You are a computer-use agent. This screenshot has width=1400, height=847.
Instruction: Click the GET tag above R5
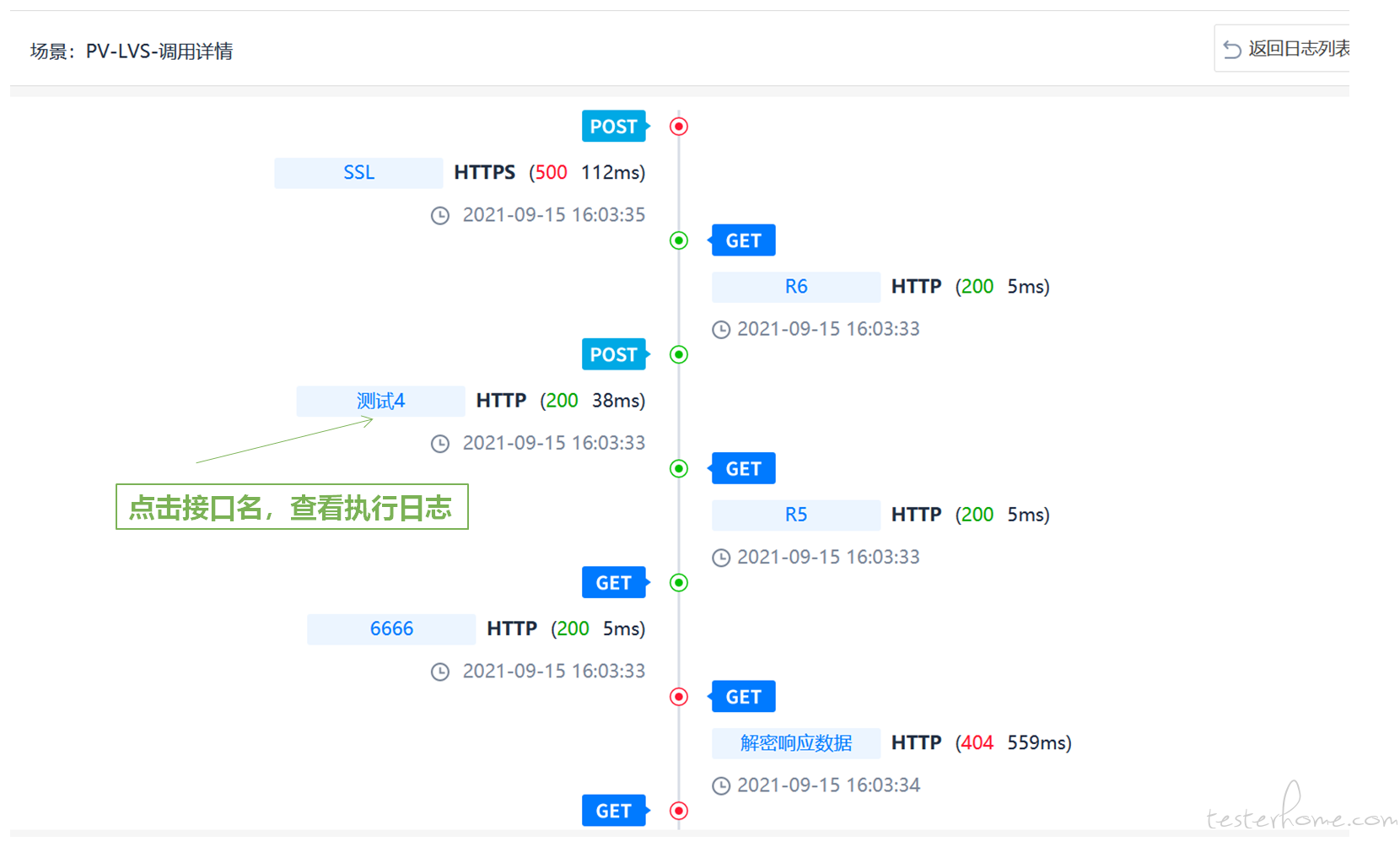[x=741, y=468]
